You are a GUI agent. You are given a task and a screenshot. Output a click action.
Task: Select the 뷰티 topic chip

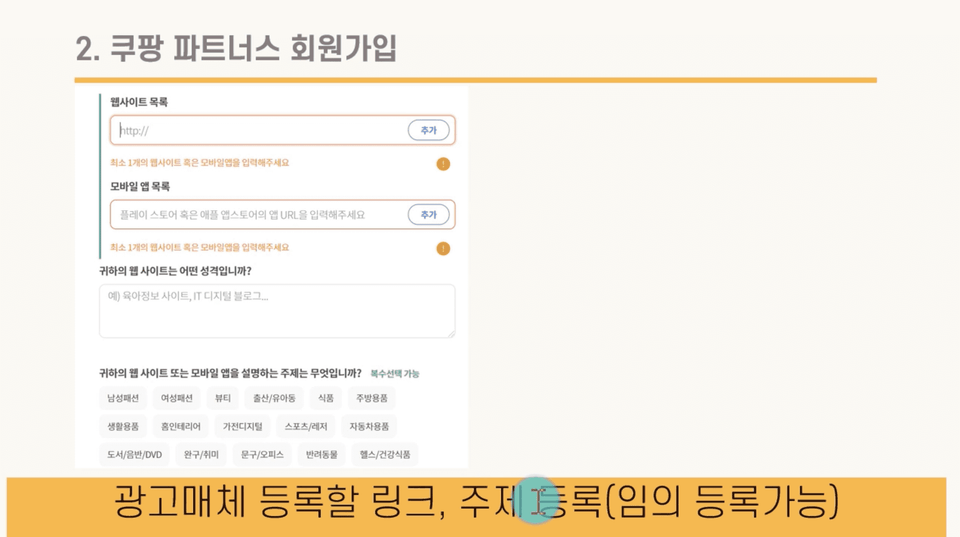tap(223, 398)
